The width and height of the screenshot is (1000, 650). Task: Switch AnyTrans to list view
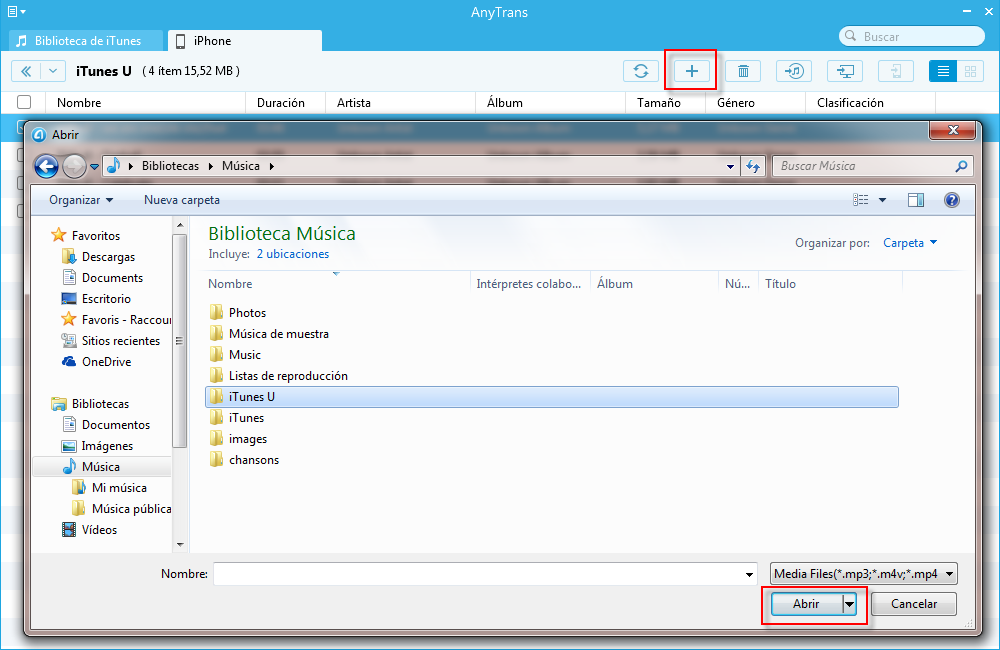click(943, 71)
